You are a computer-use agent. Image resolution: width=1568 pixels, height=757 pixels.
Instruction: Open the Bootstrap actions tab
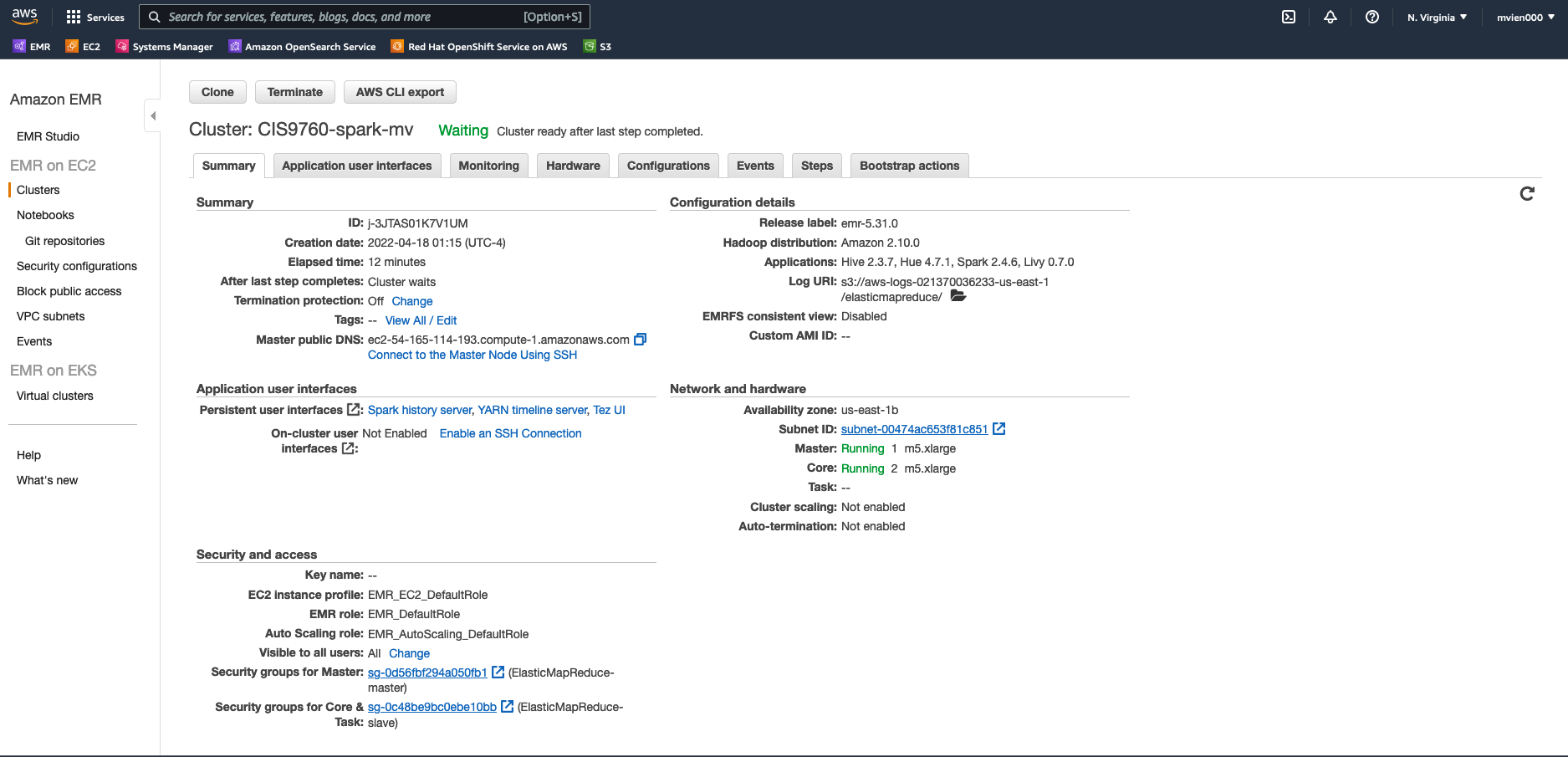[x=910, y=166]
